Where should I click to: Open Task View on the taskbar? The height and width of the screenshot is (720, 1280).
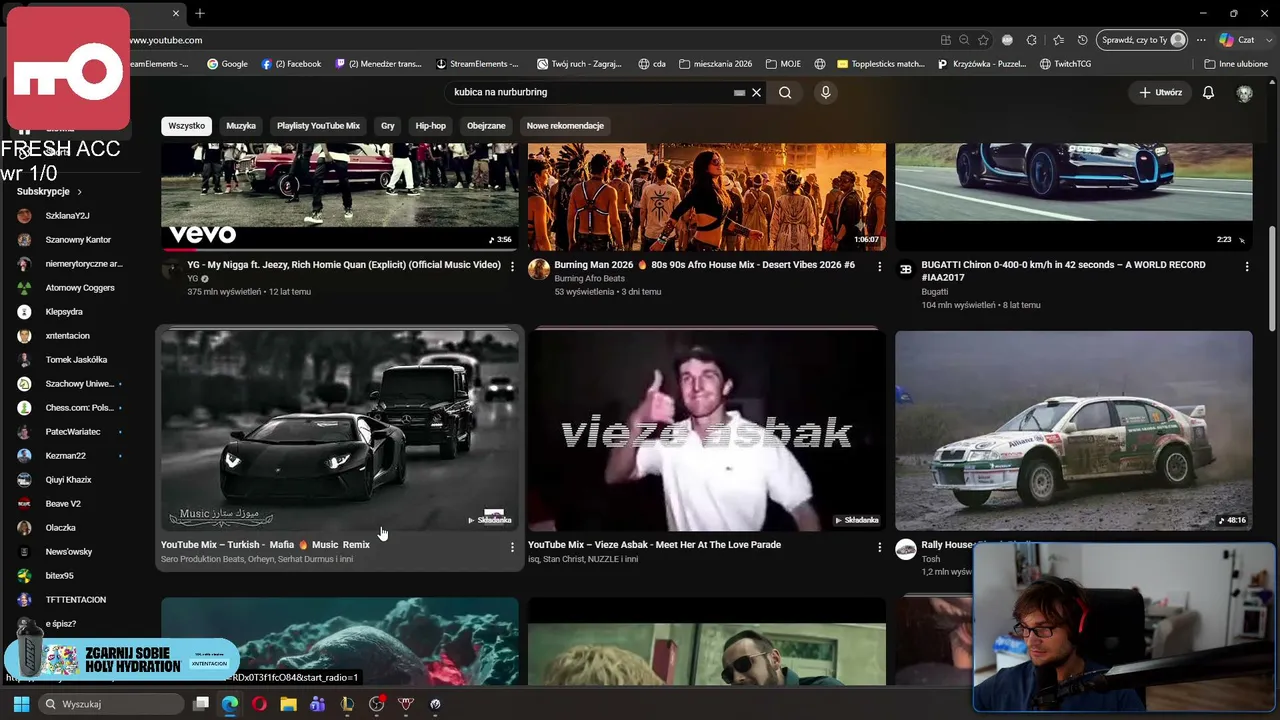click(201, 704)
